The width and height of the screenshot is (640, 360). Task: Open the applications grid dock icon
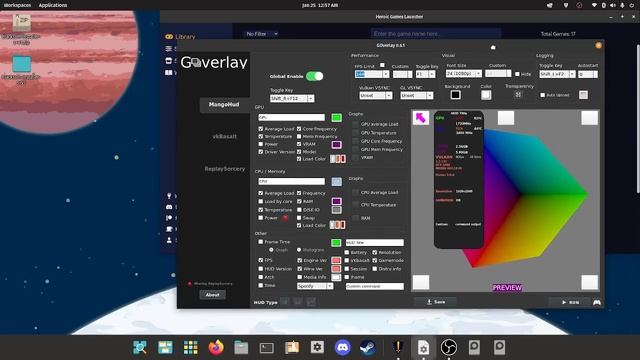191,347
